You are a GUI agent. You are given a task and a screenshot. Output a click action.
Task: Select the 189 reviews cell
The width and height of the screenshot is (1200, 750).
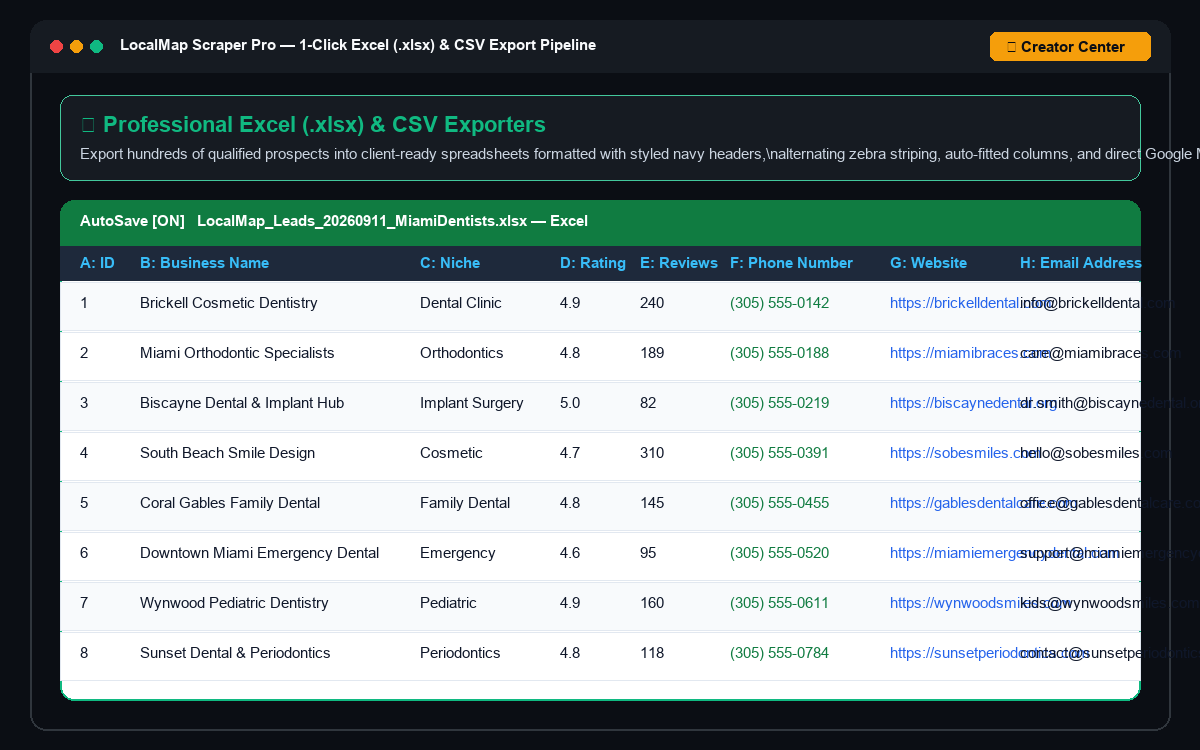click(652, 353)
